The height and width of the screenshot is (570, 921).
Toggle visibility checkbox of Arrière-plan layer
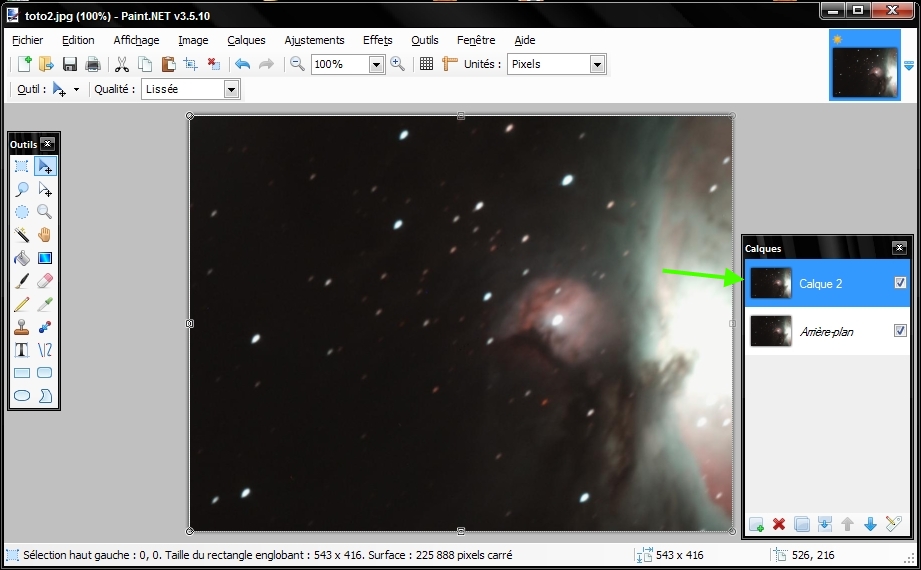point(900,331)
